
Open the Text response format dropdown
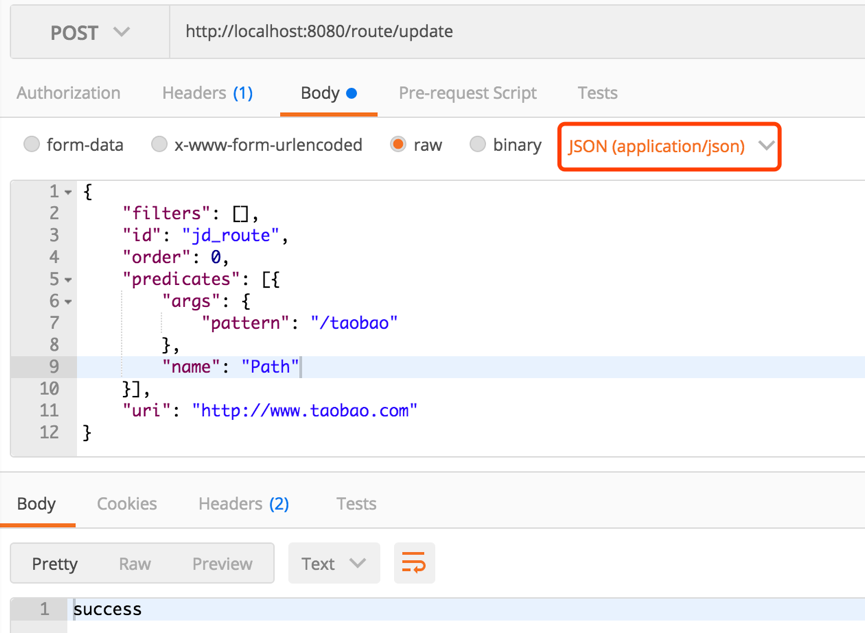[x=333, y=563]
